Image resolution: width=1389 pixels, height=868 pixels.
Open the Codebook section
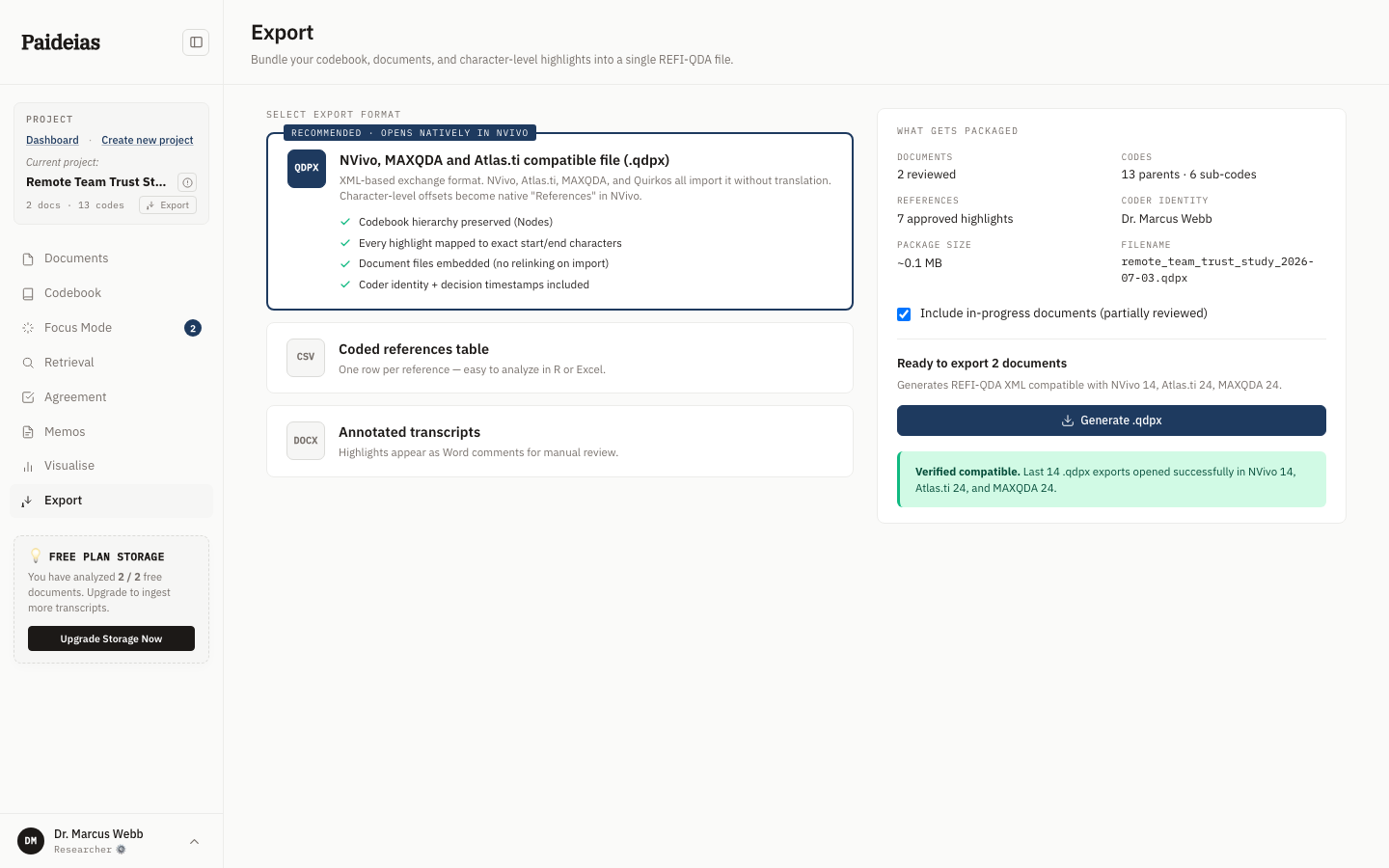(111, 293)
